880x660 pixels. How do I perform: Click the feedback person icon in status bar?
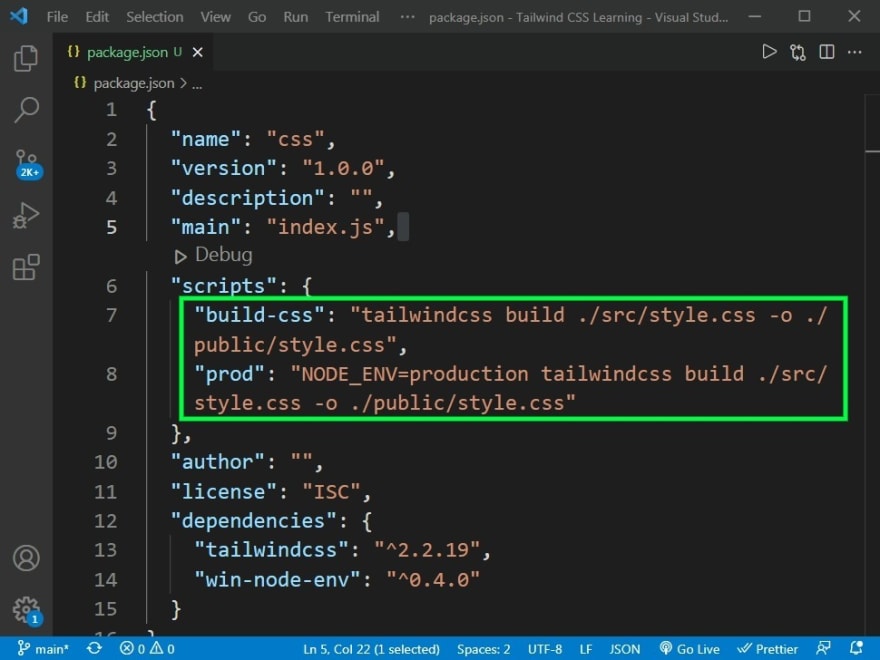click(x=823, y=648)
